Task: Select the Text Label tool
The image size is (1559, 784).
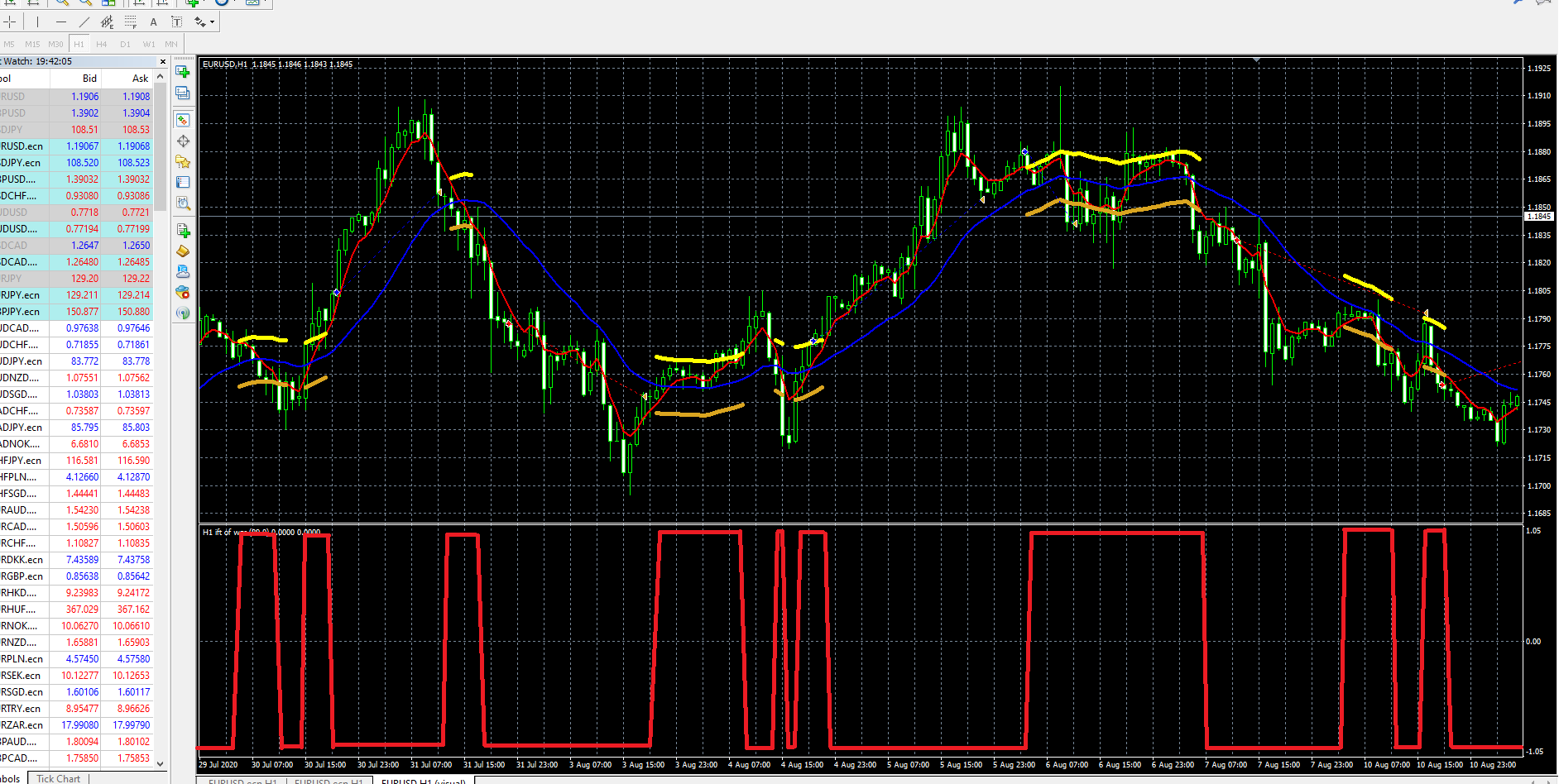Action: tap(176, 22)
